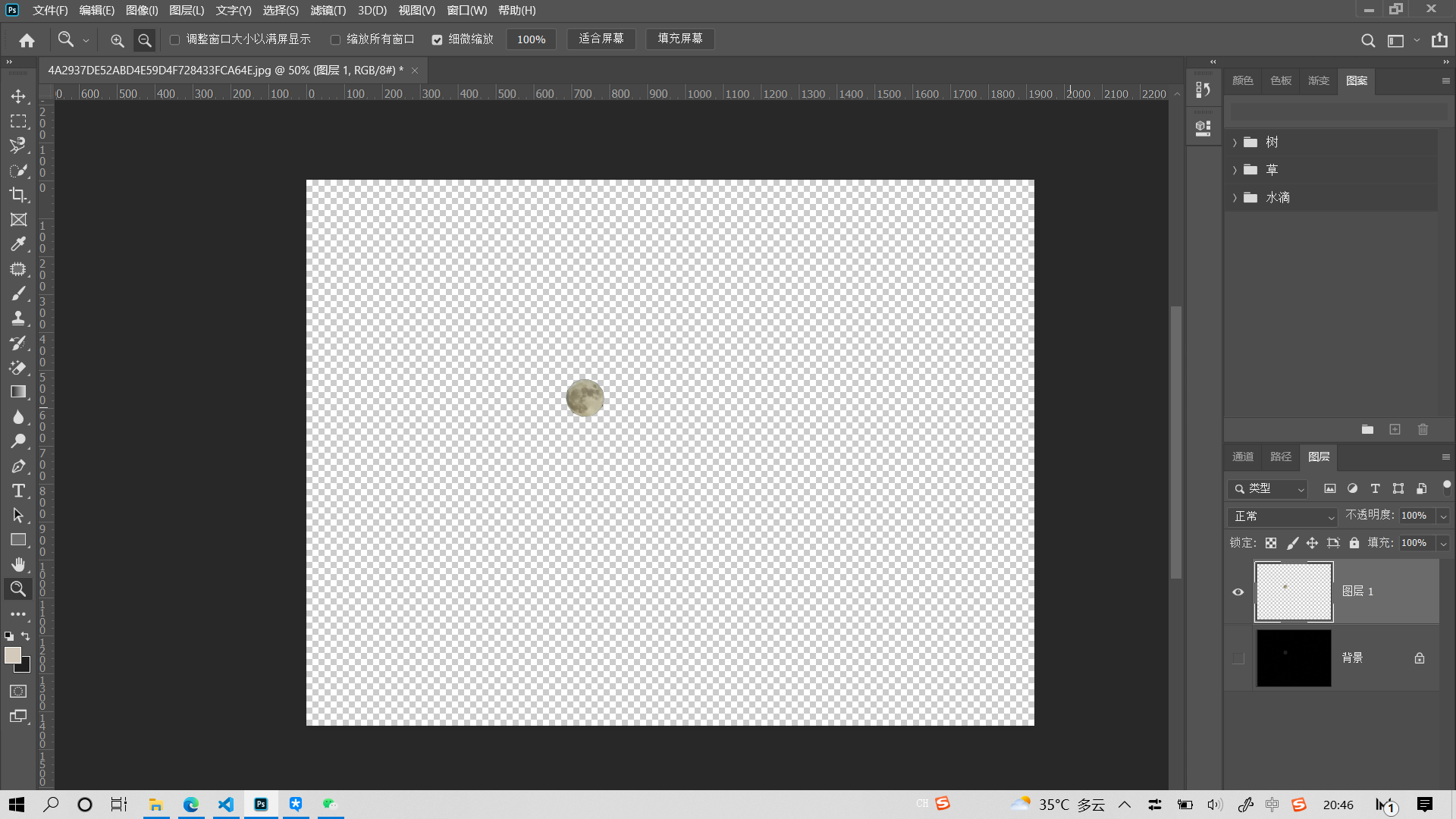Select the Move tool
The width and height of the screenshot is (1456, 819).
[18, 96]
